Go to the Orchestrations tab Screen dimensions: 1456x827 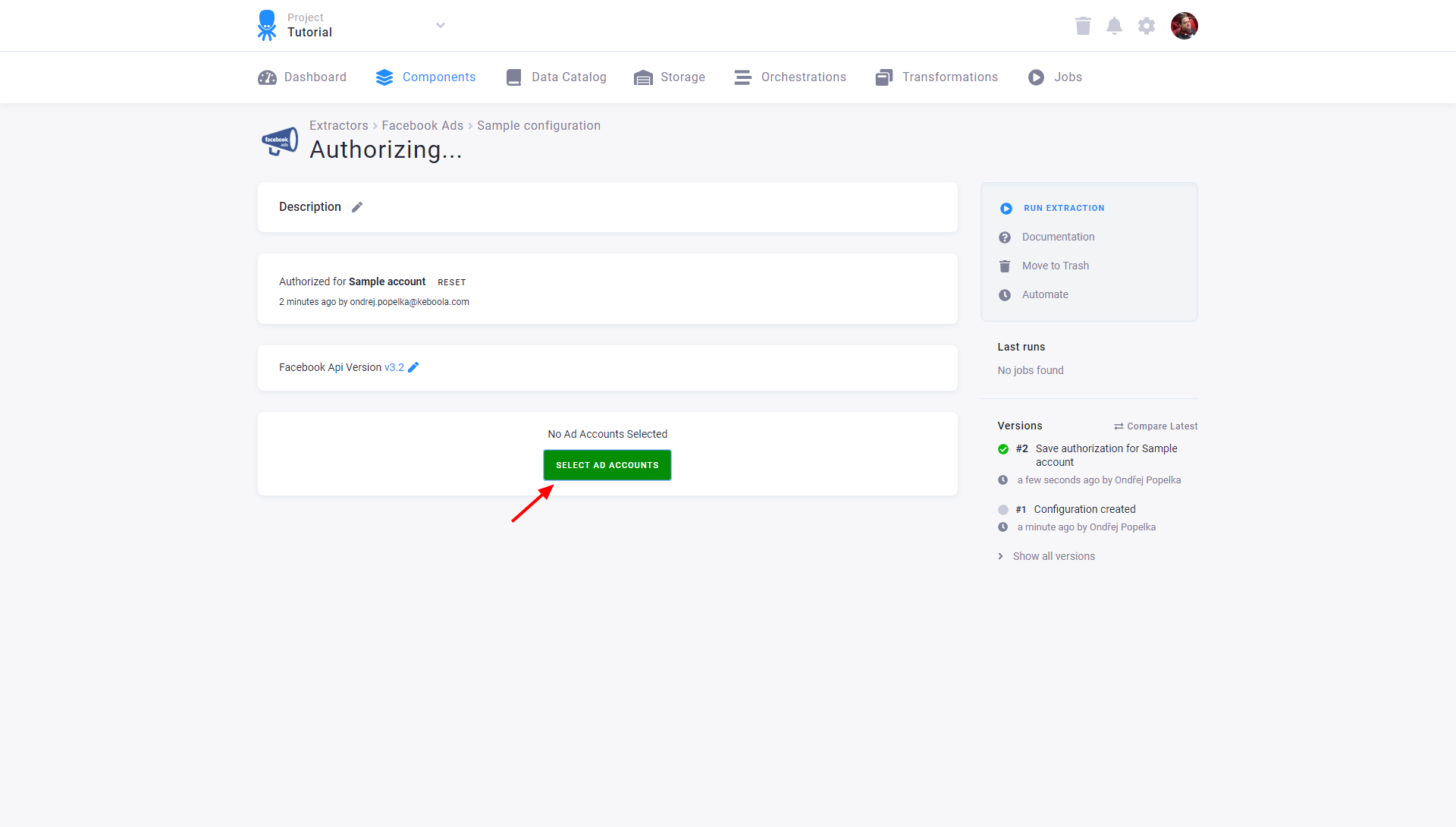(x=790, y=77)
